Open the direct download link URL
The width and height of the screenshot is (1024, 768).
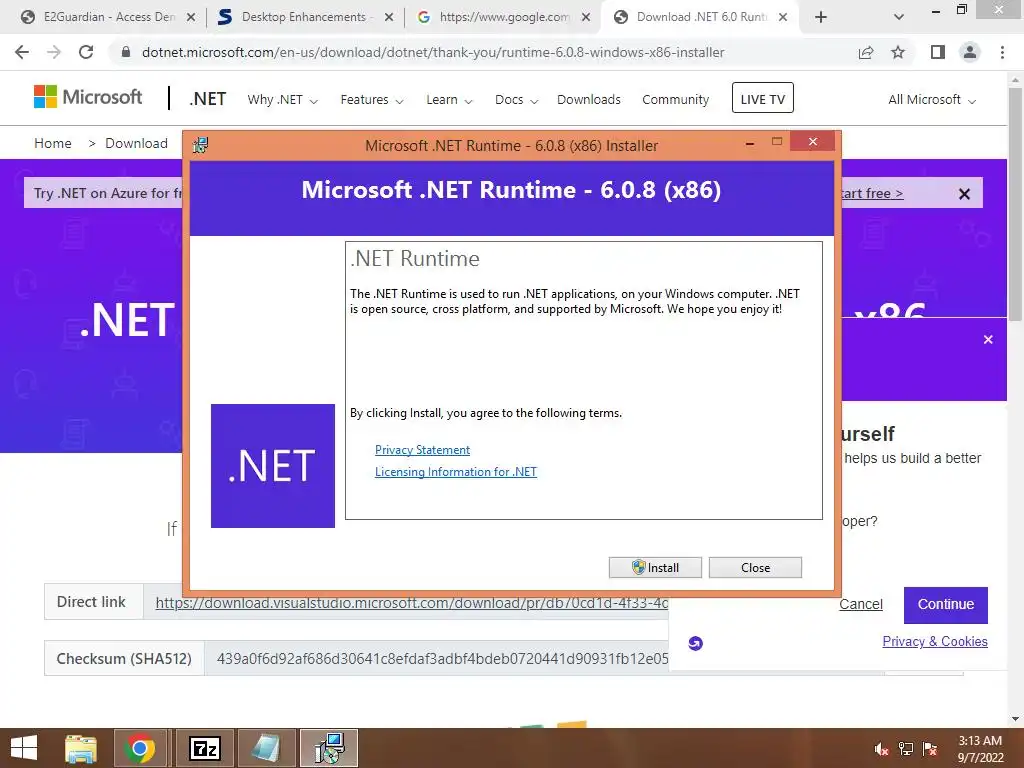coord(411,602)
